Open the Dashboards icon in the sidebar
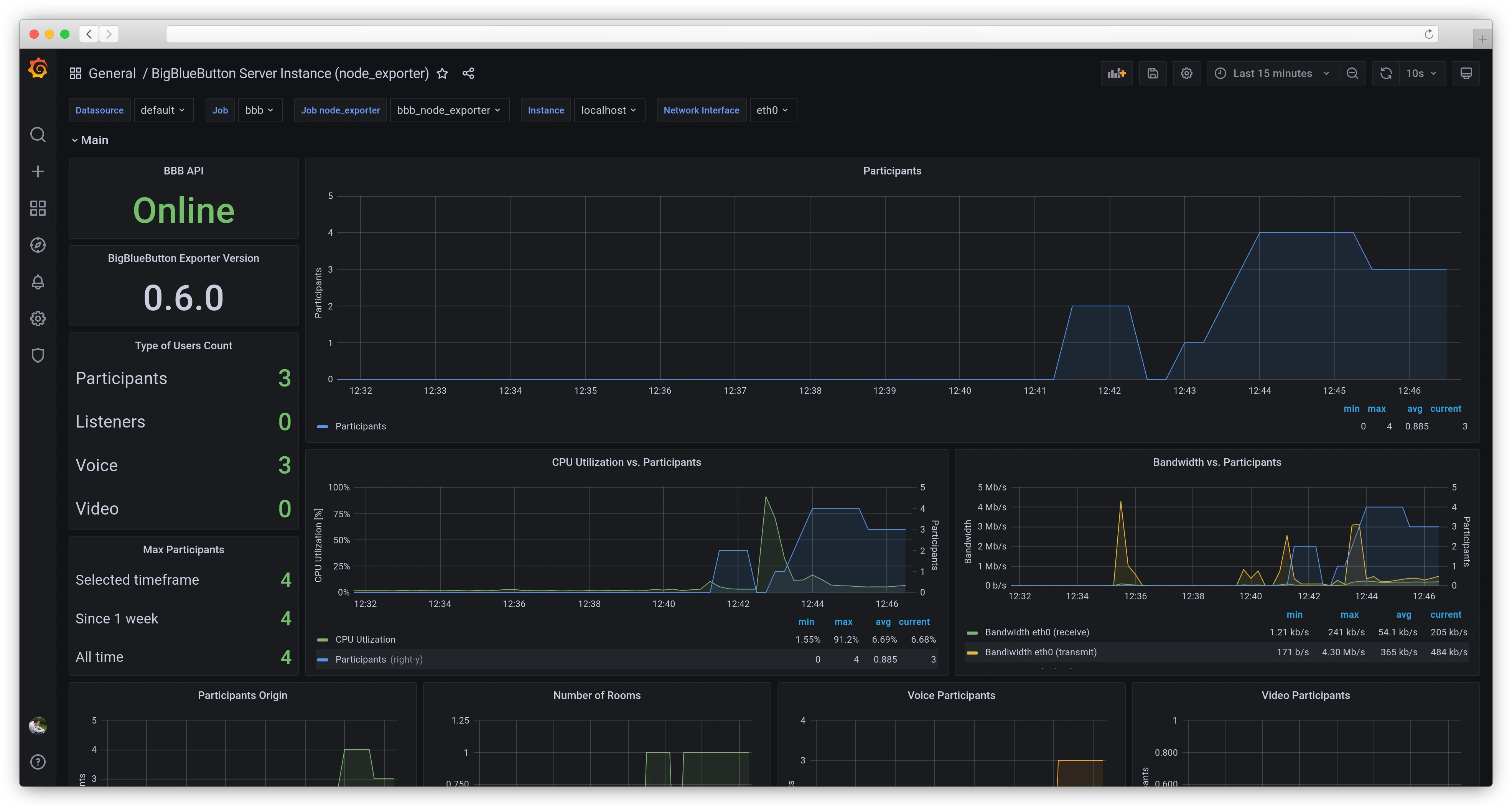This screenshot has width=1512, height=806. (38, 208)
